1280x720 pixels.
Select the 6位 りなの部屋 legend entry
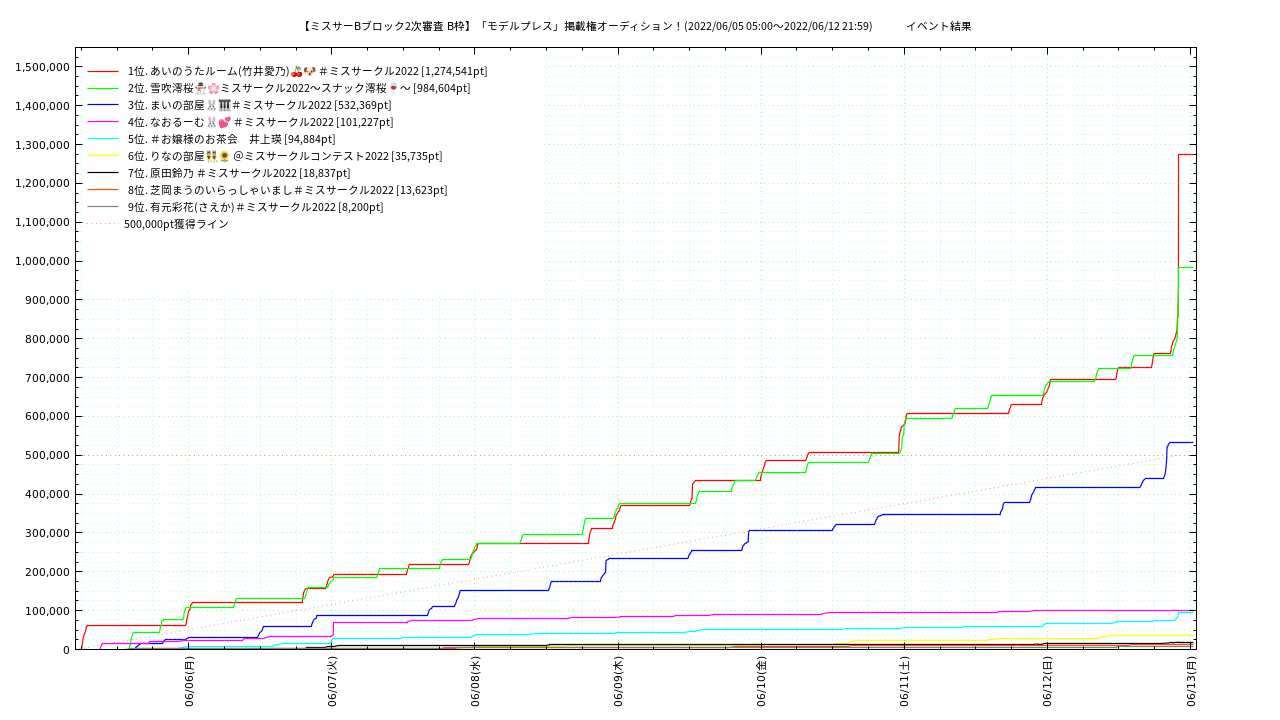point(285,156)
